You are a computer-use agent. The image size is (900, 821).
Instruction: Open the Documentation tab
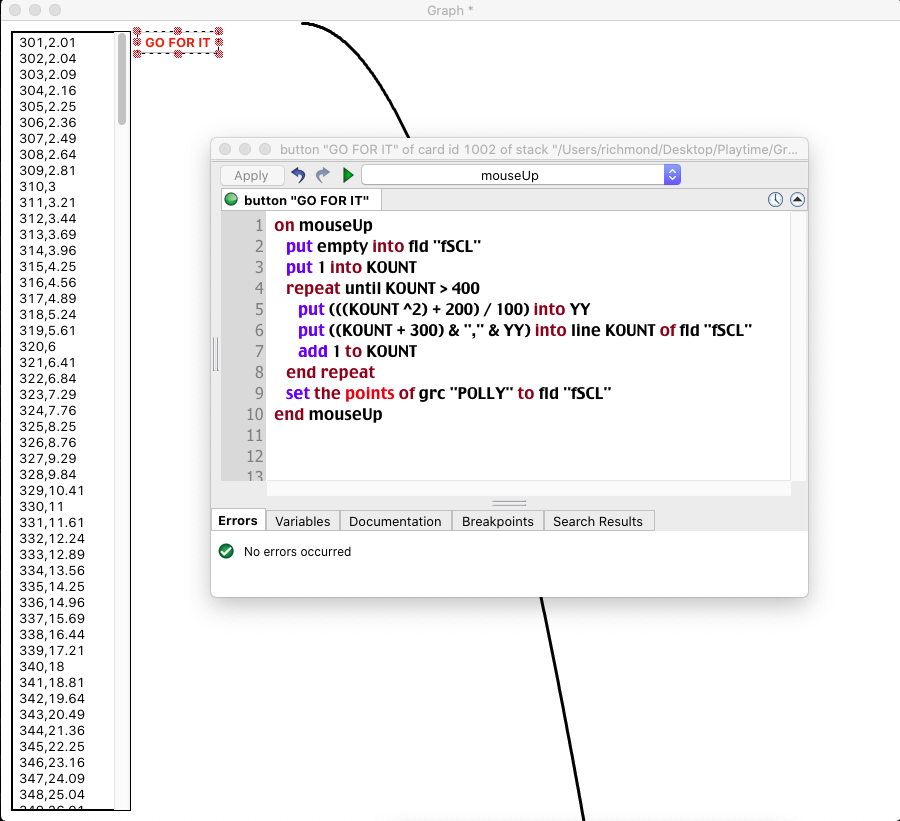(x=395, y=521)
